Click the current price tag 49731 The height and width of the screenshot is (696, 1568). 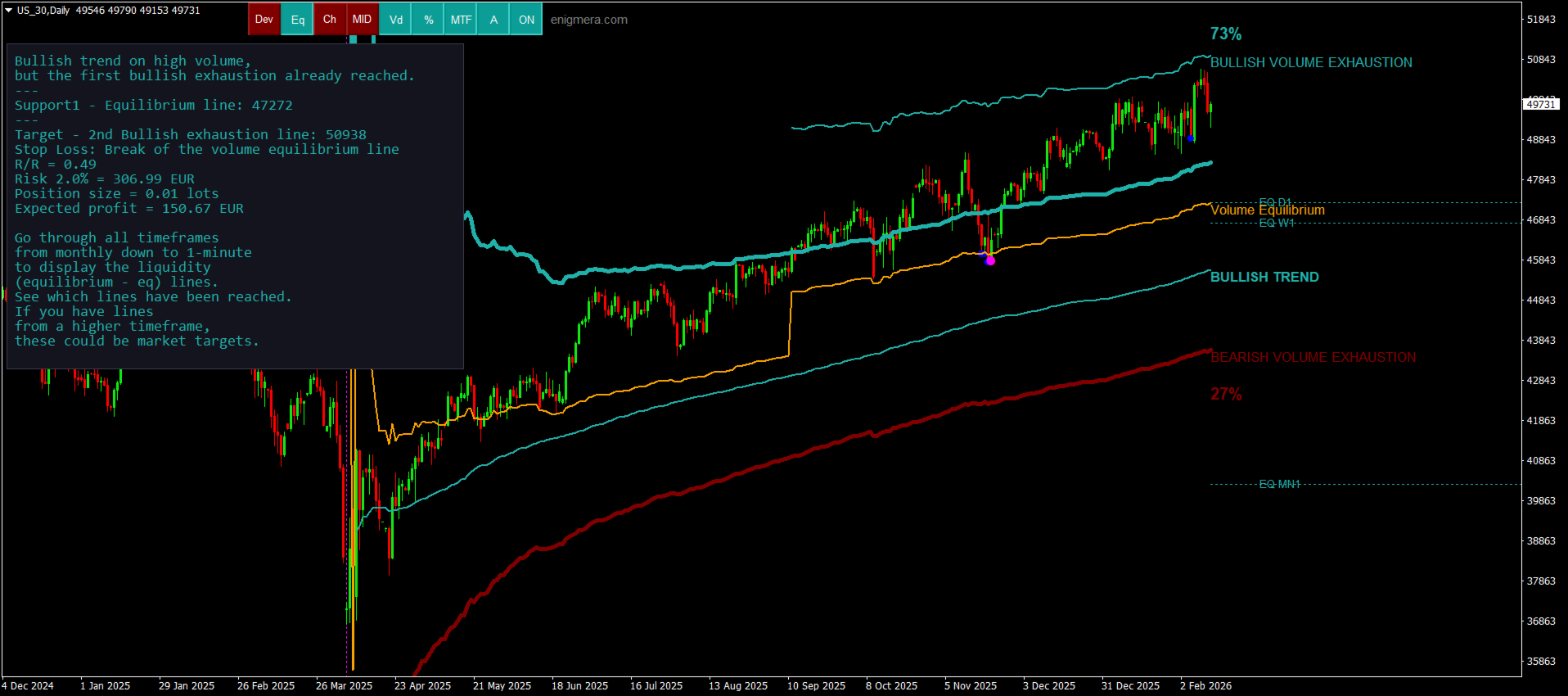pyautogui.click(x=1541, y=104)
